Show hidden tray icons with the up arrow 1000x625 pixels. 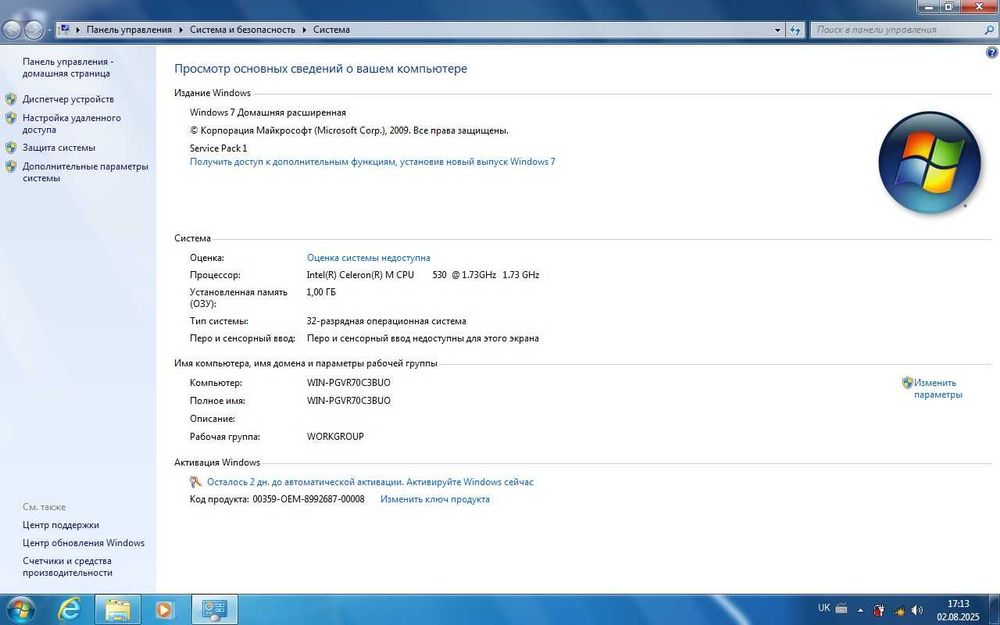pyautogui.click(x=860, y=610)
